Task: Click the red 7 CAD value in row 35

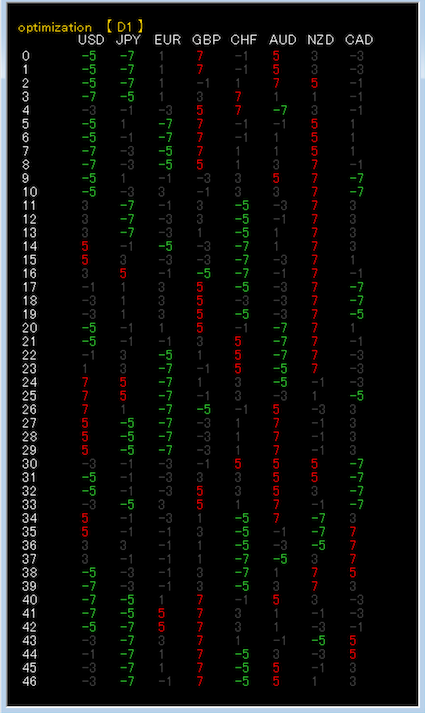Action: [353, 532]
